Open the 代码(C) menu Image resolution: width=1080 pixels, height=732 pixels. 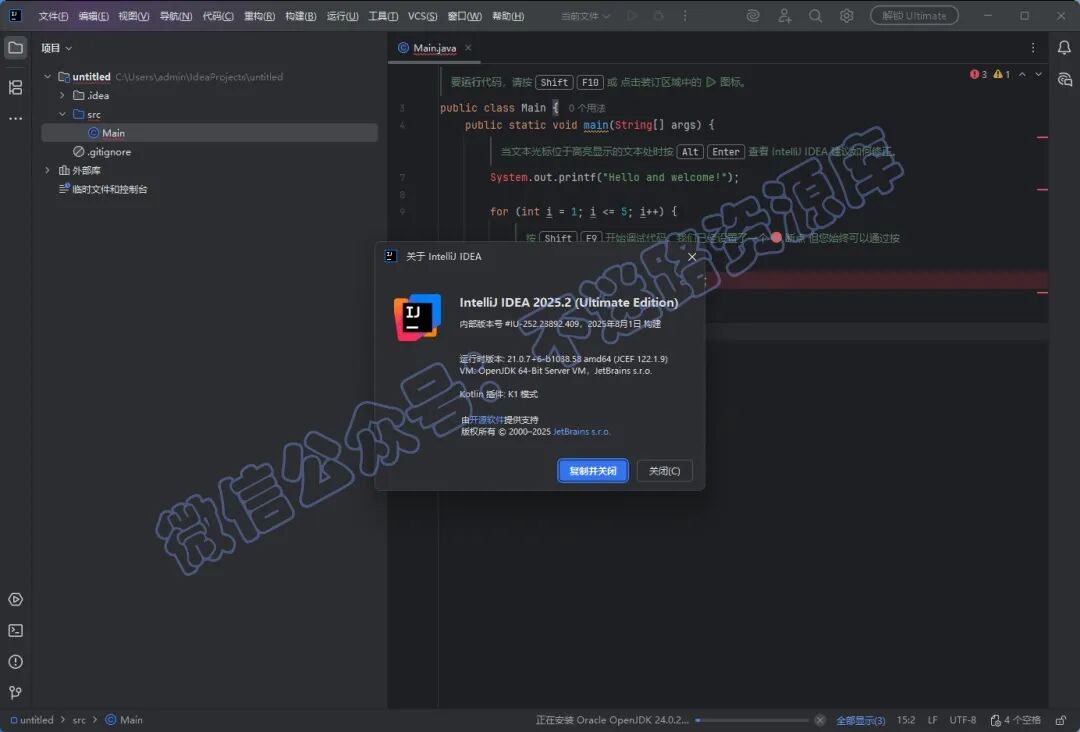tap(218, 15)
